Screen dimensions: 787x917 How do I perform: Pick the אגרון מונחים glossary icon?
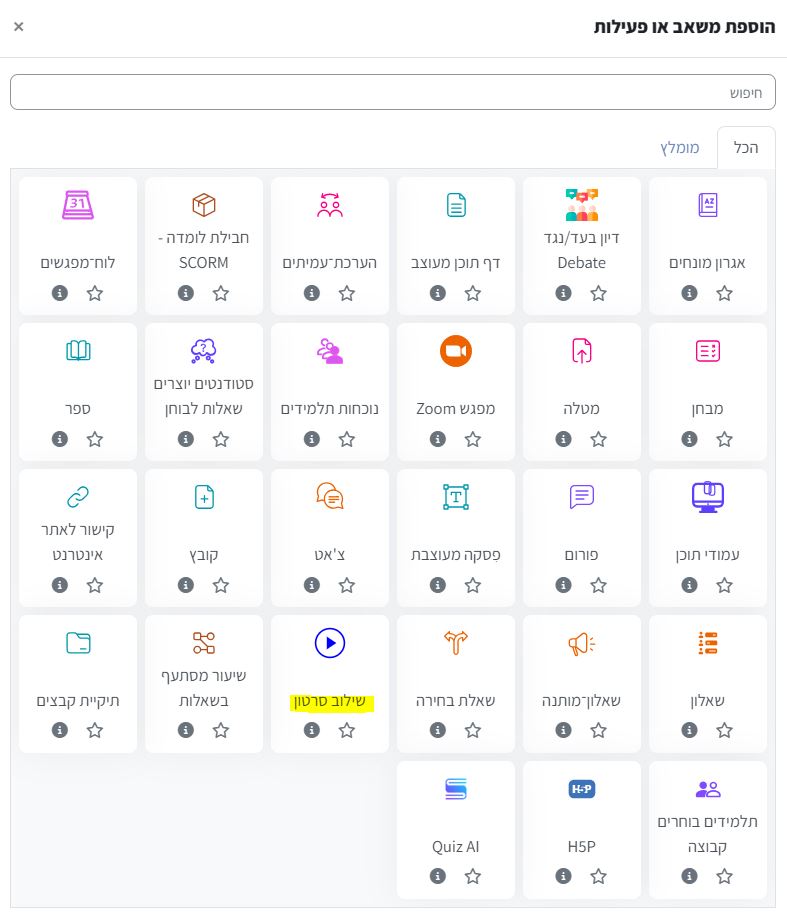tap(708, 205)
